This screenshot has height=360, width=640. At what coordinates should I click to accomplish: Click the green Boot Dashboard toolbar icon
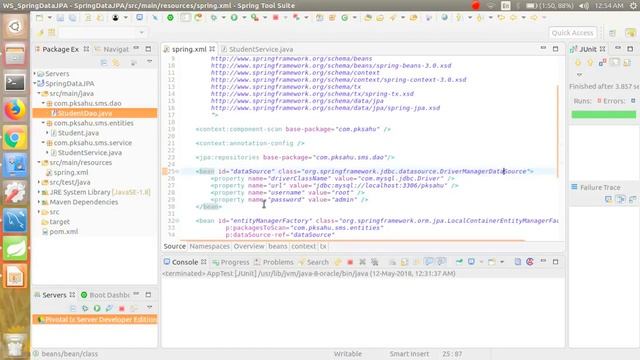click(x=170, y=18)
